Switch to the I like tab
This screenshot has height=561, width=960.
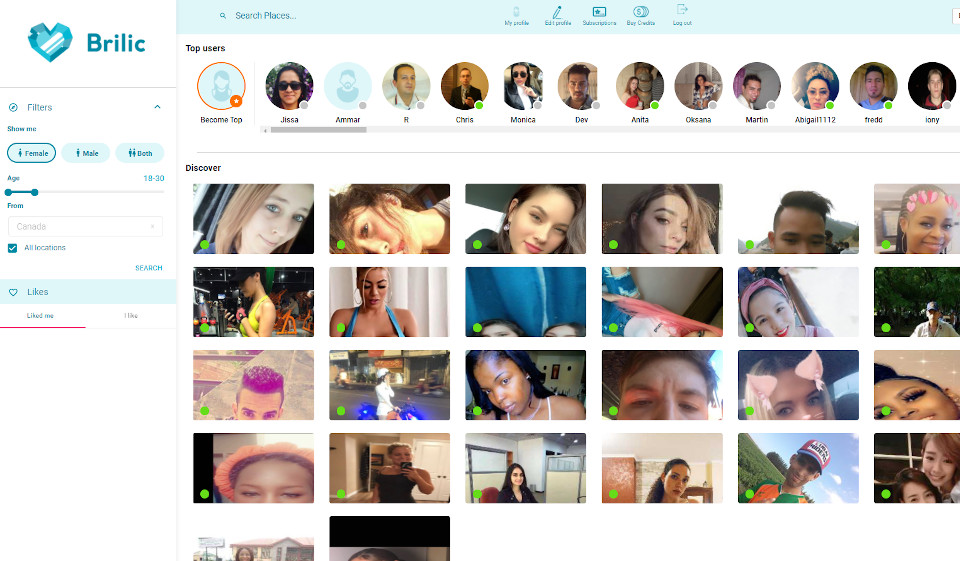click(x=130, y=315)
